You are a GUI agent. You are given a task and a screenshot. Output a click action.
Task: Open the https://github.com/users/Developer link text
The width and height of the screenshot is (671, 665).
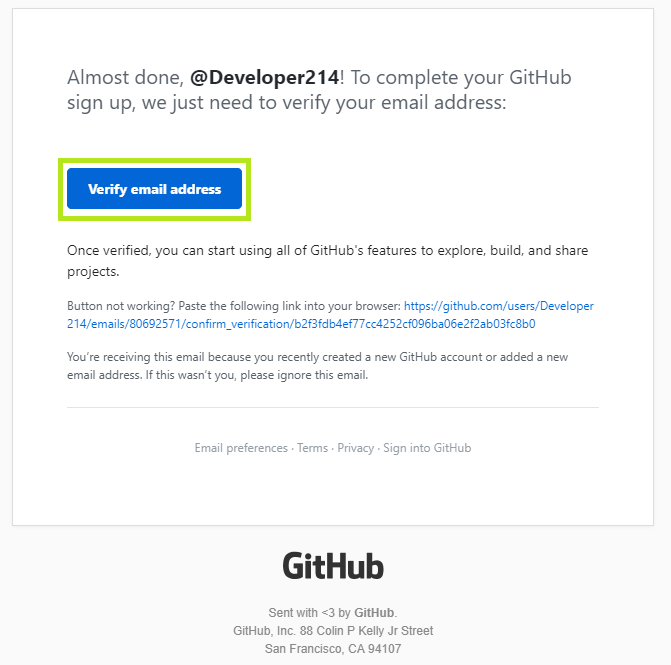499,306
